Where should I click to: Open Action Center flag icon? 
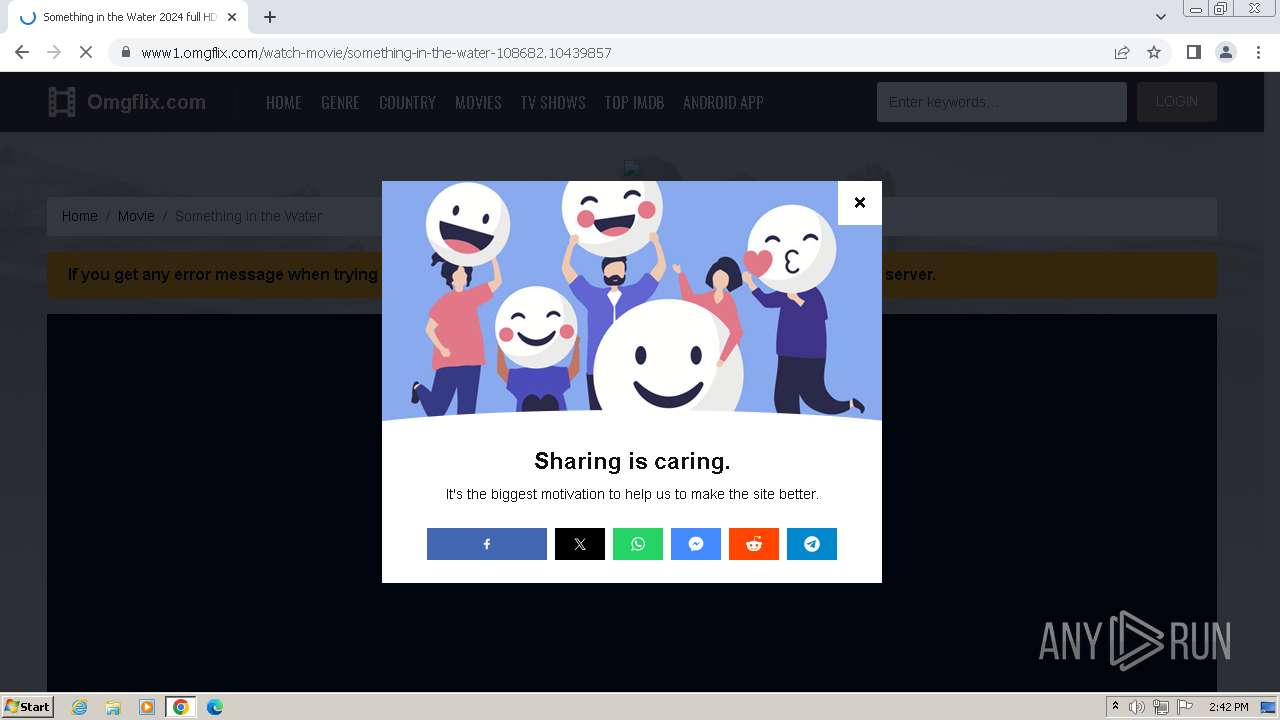1185,707
